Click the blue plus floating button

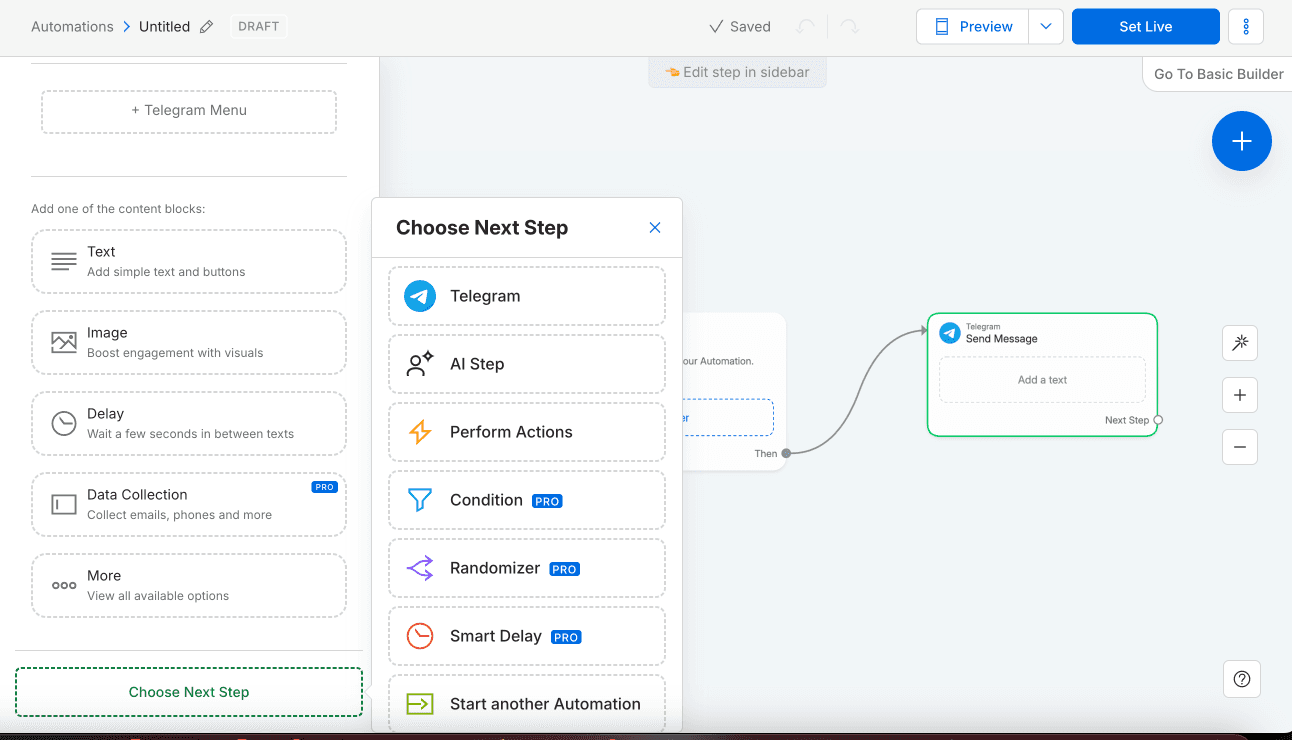(1242, 141)
